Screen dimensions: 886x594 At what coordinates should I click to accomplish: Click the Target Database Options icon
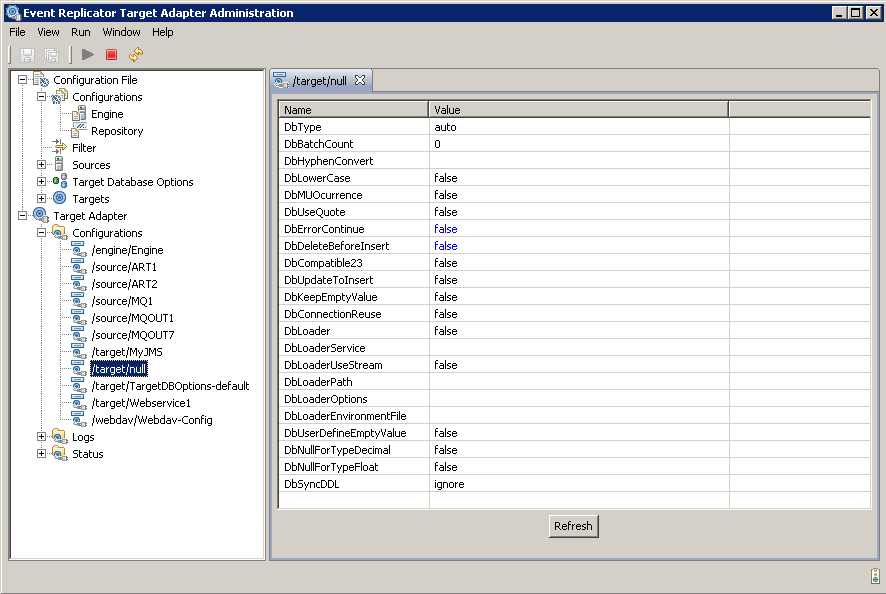point(59,182)
